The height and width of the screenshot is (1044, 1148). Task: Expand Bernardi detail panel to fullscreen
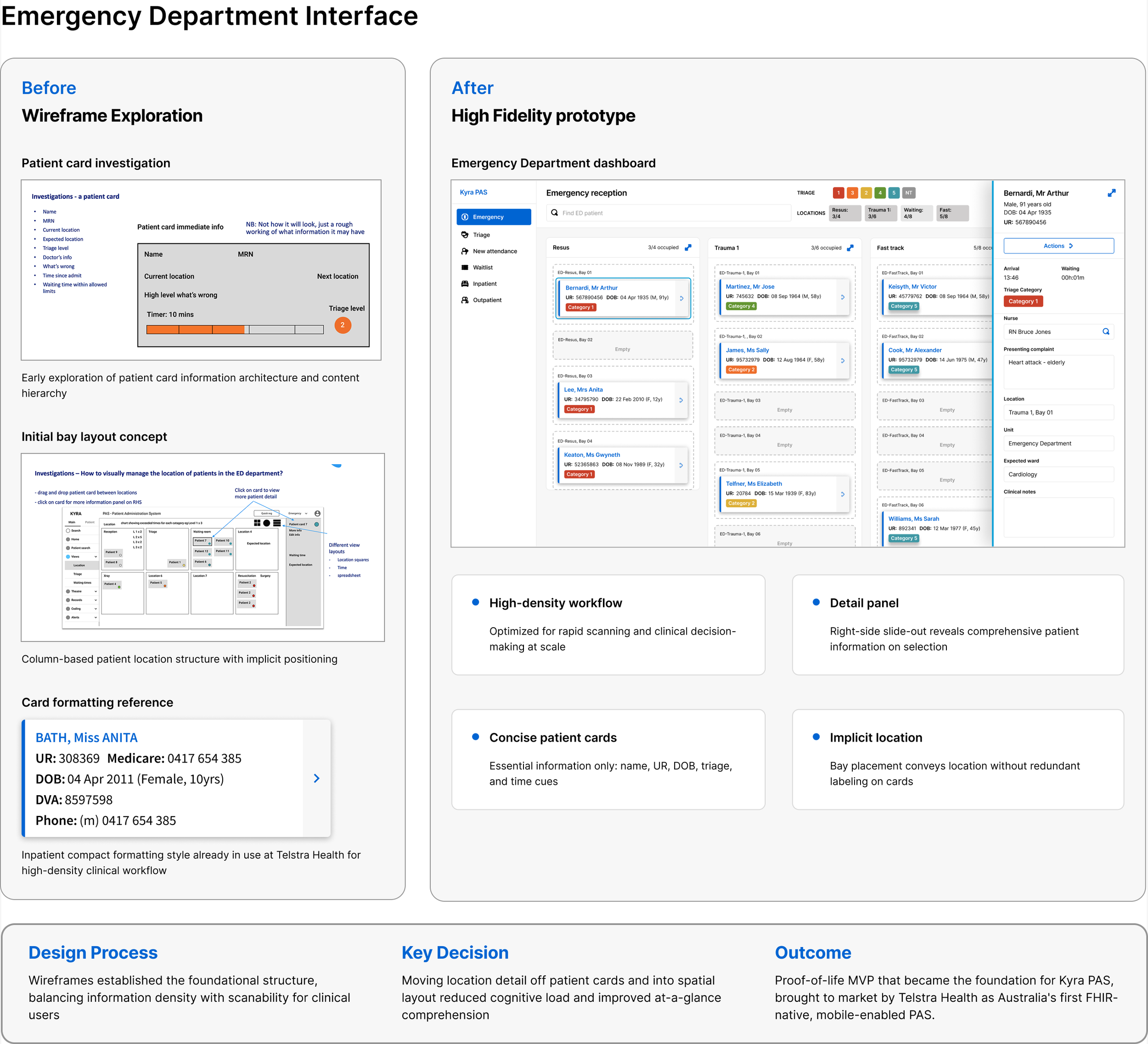[1111, 194]
